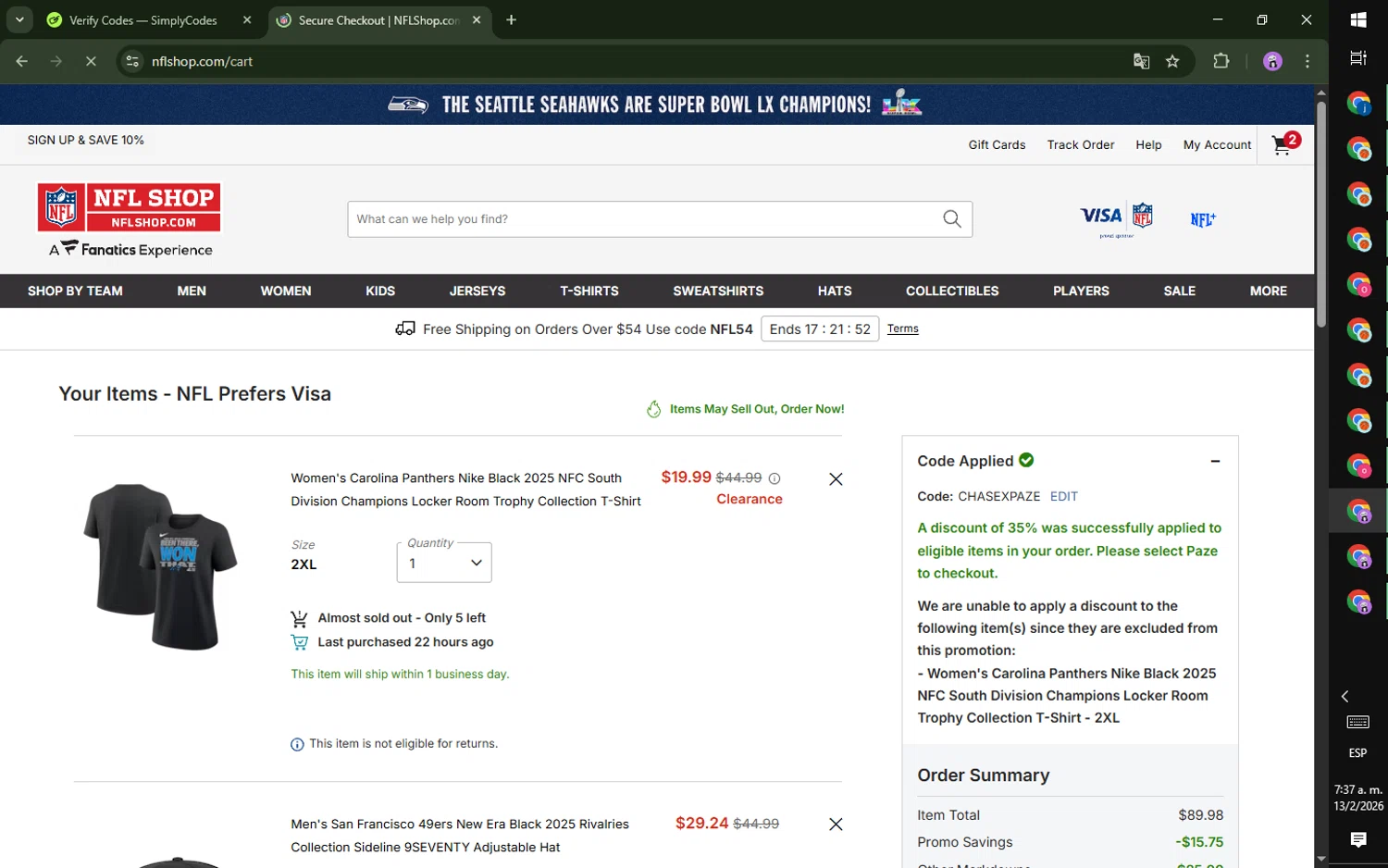This screenshot has width=1388, height=868.
Task: Bookmark this page with the star icon
Action: 1172,61
